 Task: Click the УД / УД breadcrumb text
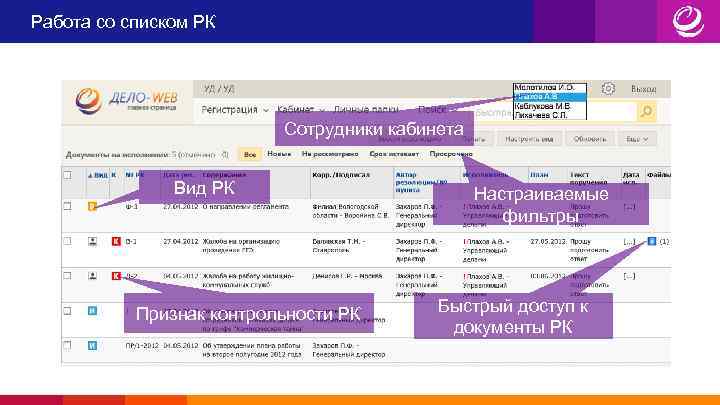(x=219, y=90)
